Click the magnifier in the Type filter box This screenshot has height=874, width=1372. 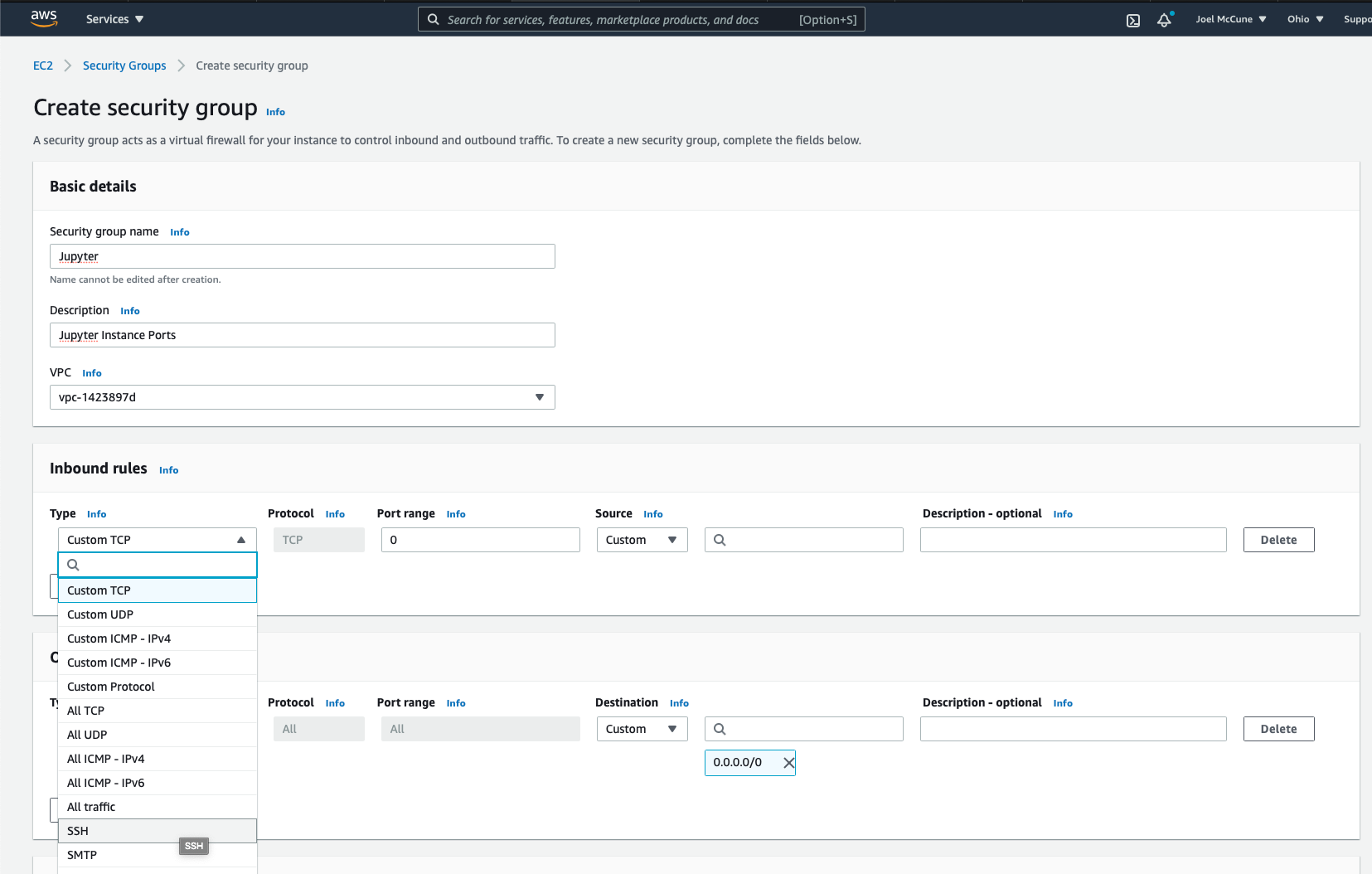click(x=73, y=565)
